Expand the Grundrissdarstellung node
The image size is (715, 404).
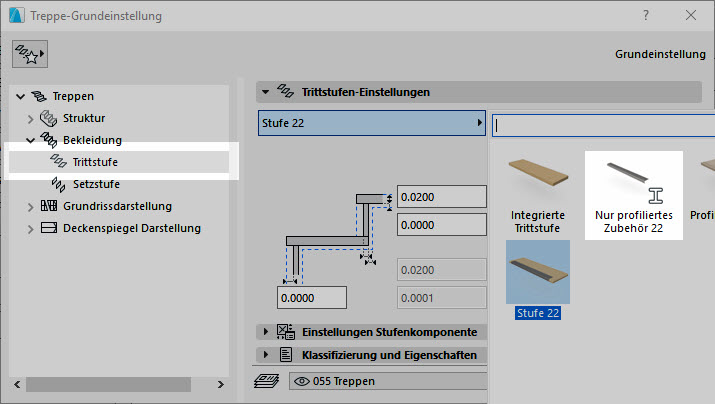pyautogui.click(x=31, y=207)
